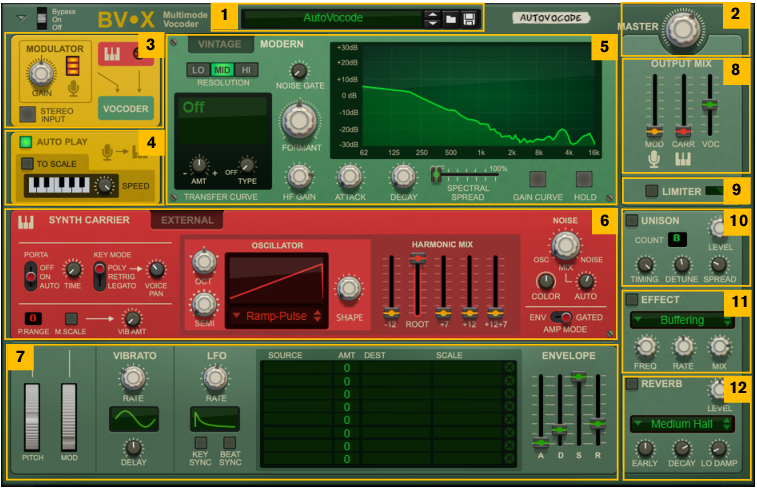Enable the Effect section
Viewport: 757px width, 488px height.
631,300
